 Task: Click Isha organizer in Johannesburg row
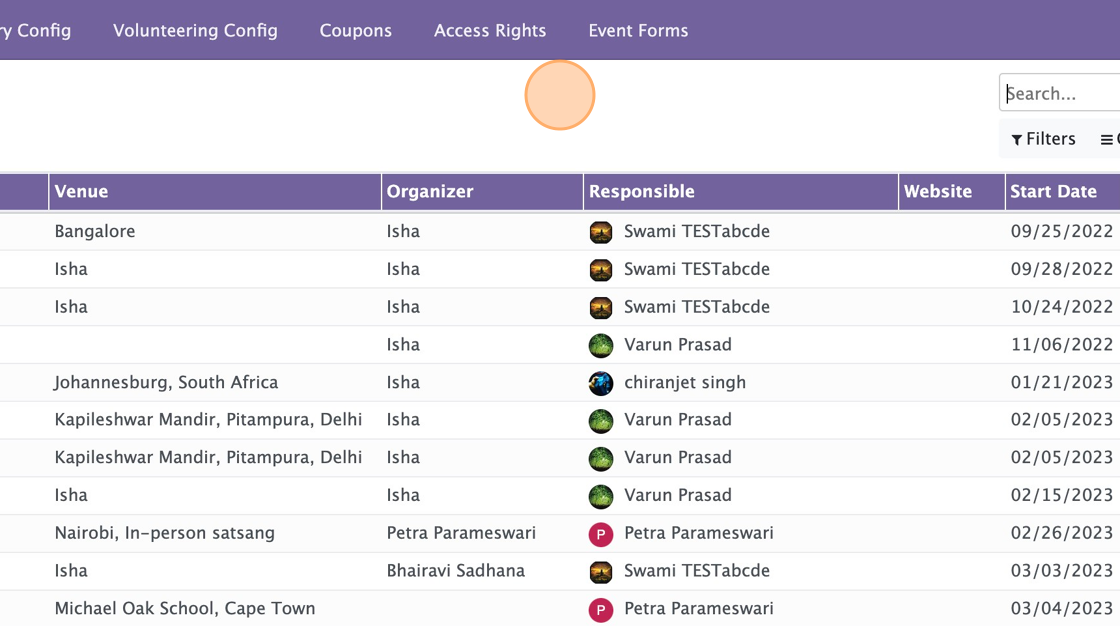pos(404,382)
